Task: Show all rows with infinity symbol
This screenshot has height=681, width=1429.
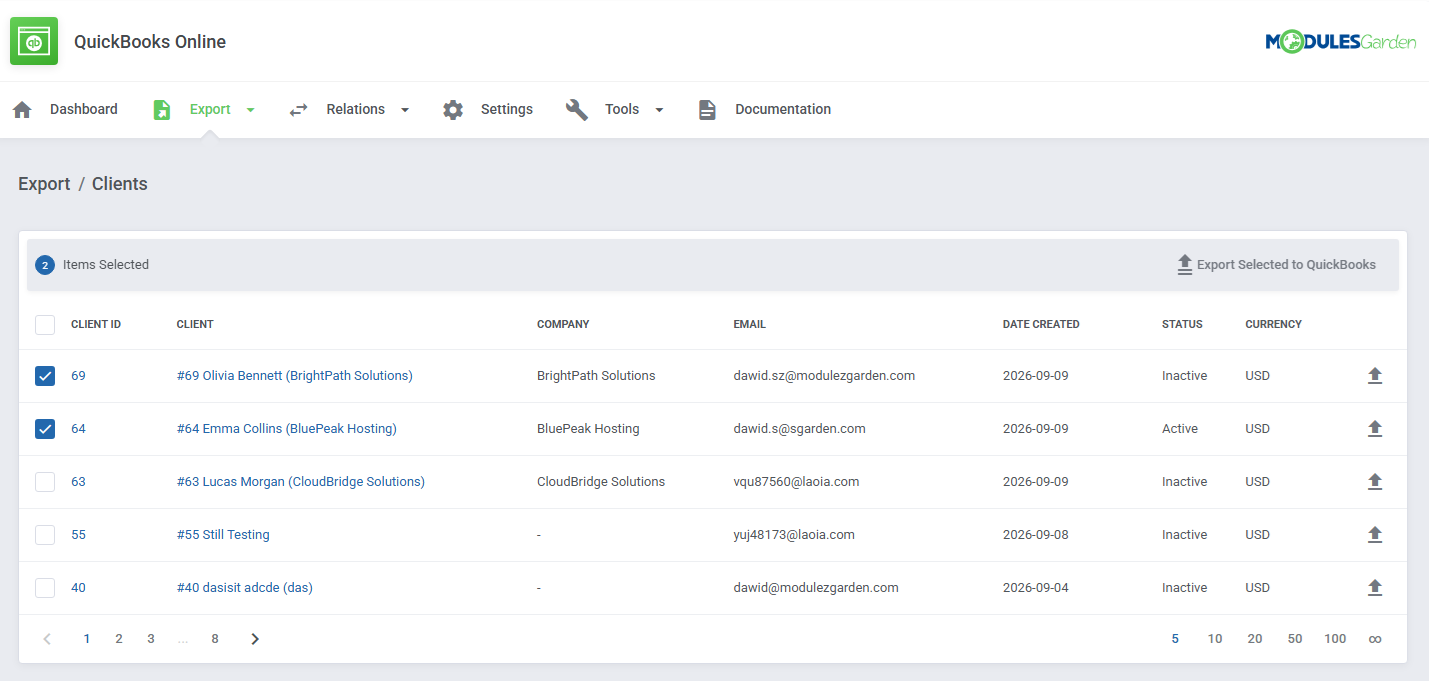Action: [1375, 639]
